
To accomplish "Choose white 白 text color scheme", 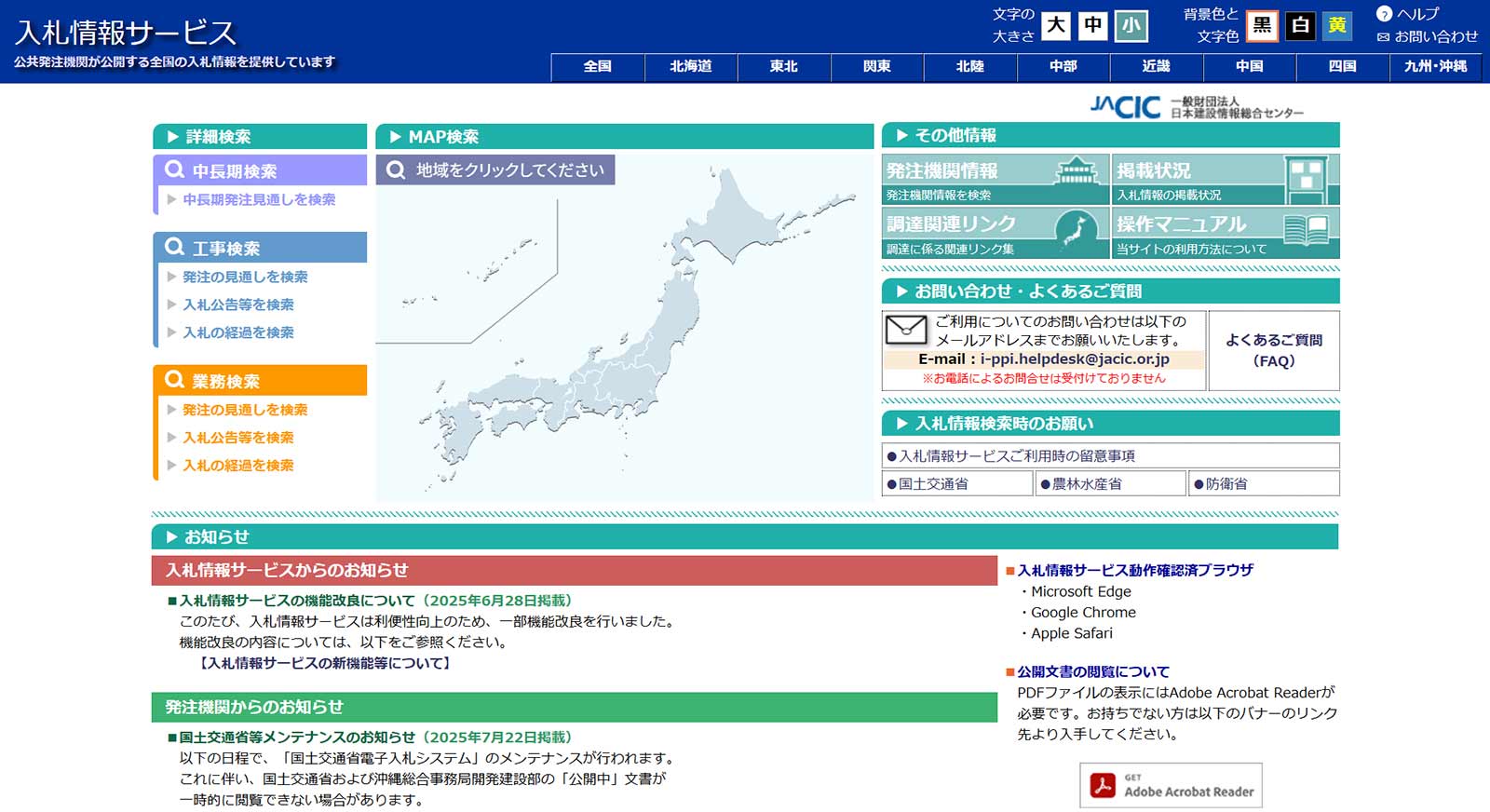I will click(x=1300, y=25).
